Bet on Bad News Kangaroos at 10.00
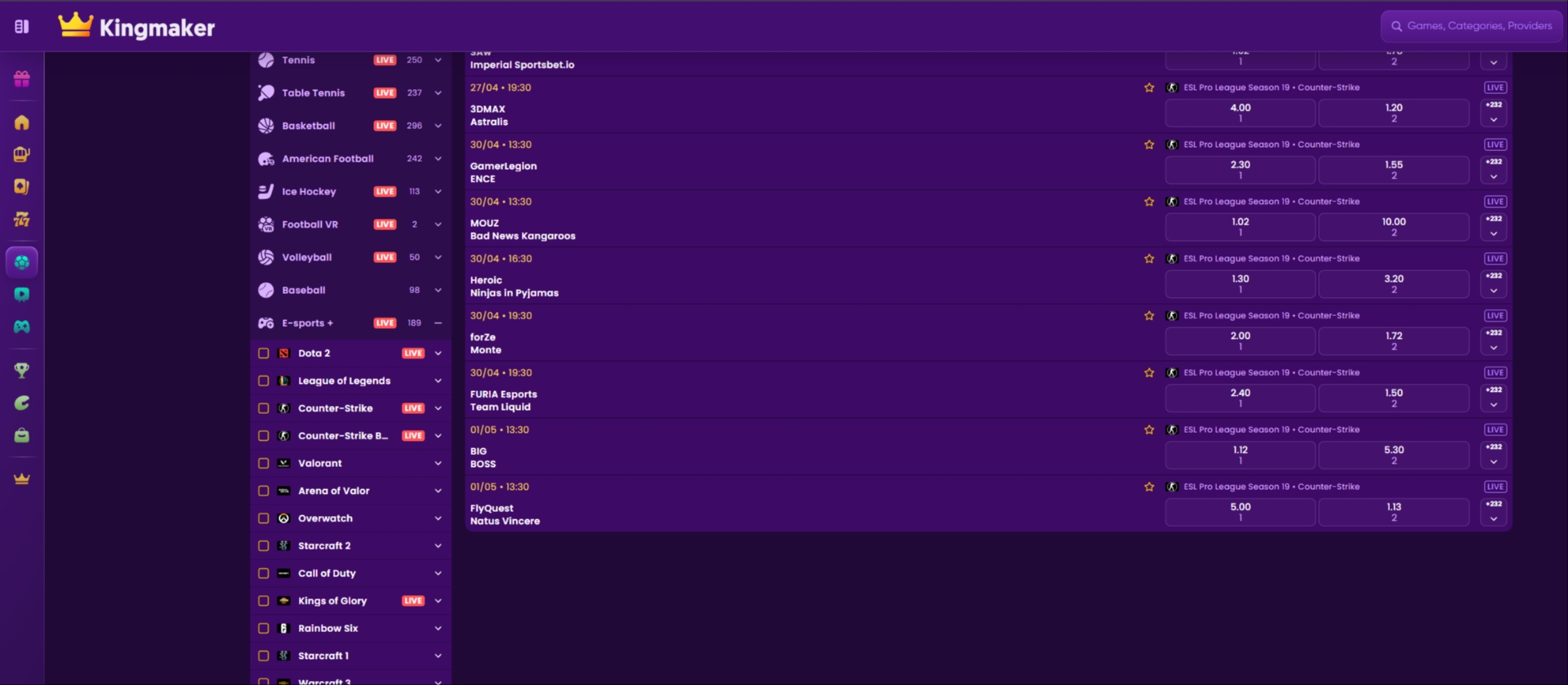 (x=1394, y=227)
